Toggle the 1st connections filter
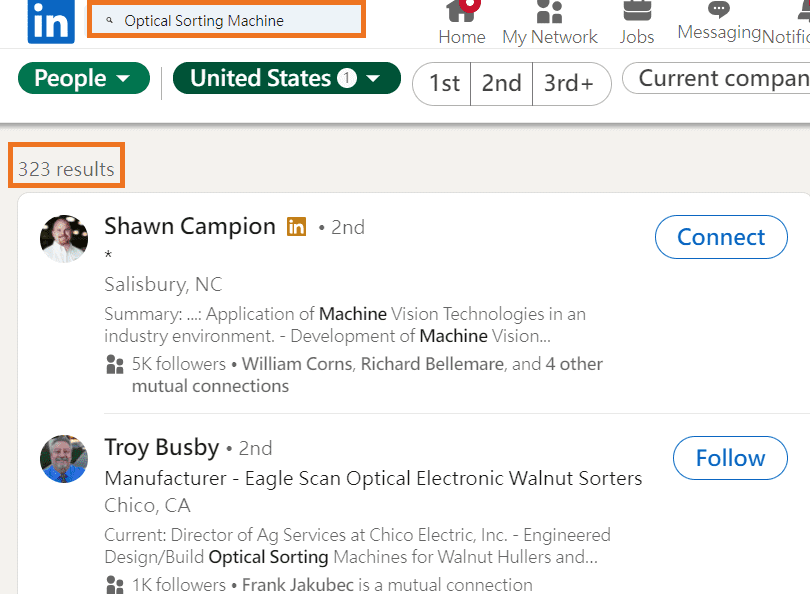 coord(444,84)
